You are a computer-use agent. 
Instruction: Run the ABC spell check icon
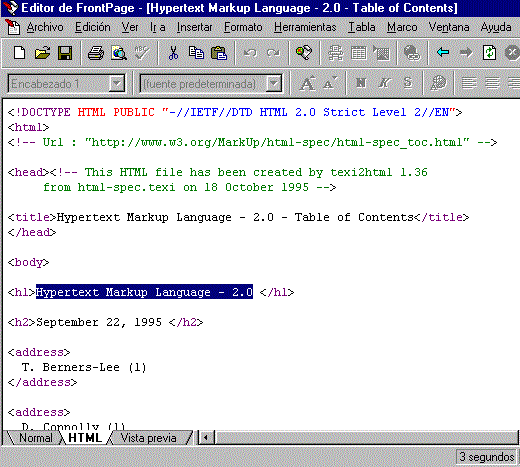coord(142,53)
